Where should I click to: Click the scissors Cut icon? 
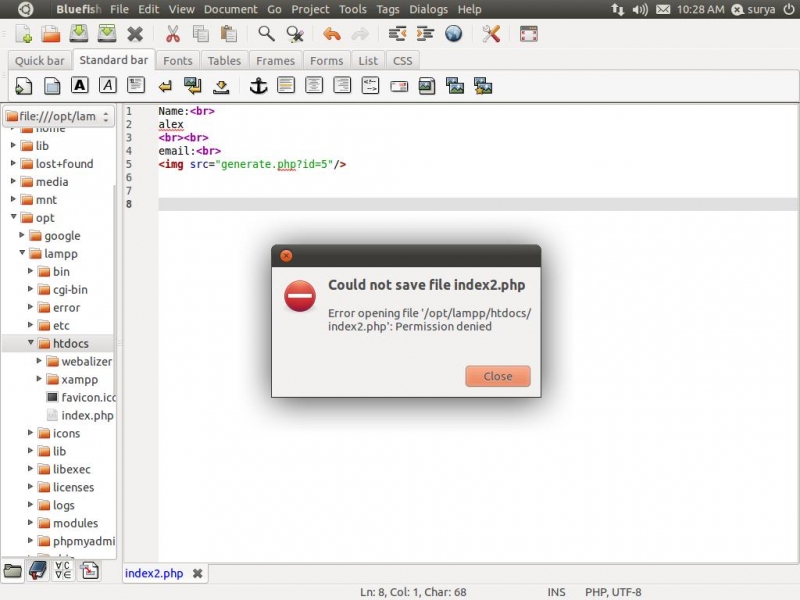[173, 34]
